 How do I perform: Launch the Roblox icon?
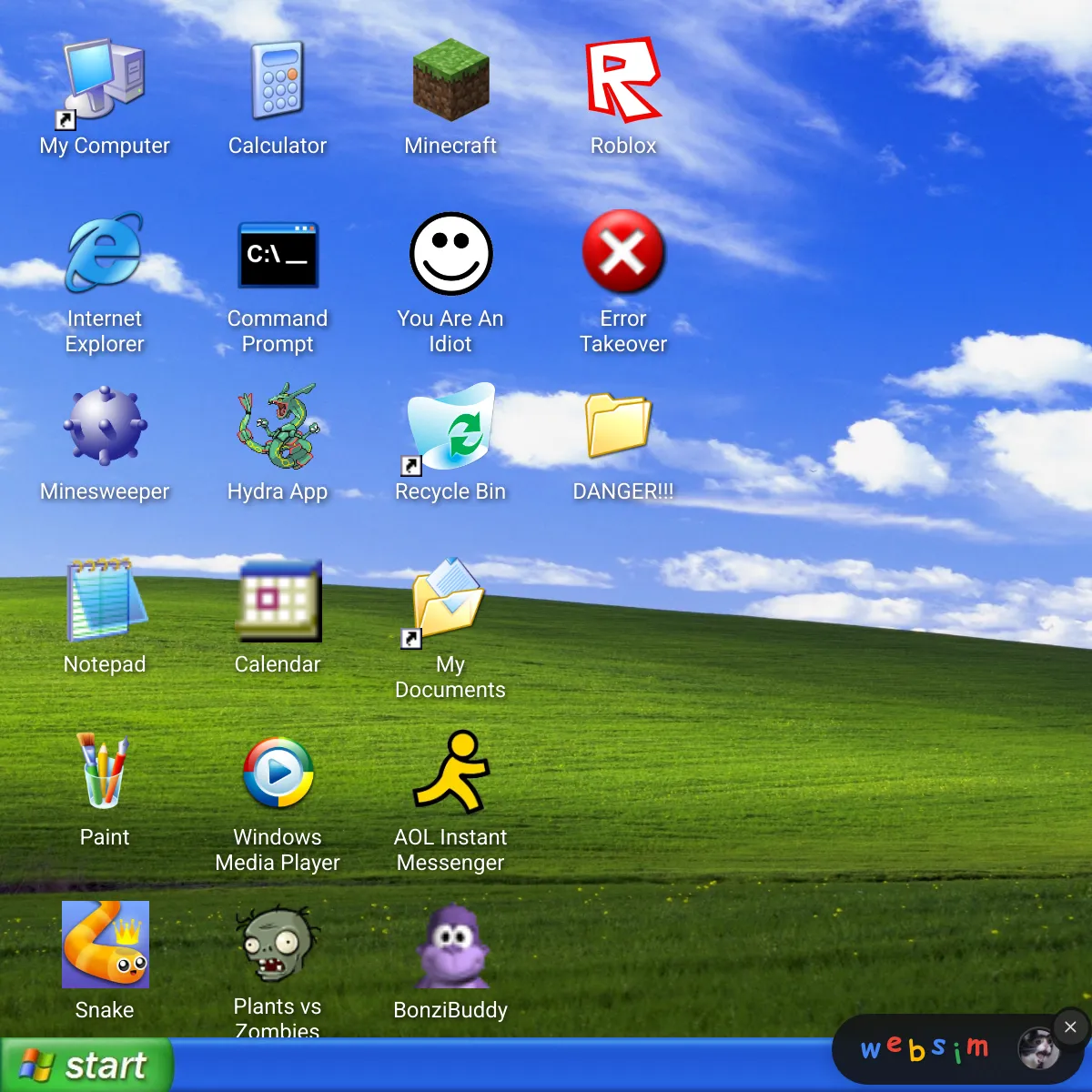coord(623,80)
